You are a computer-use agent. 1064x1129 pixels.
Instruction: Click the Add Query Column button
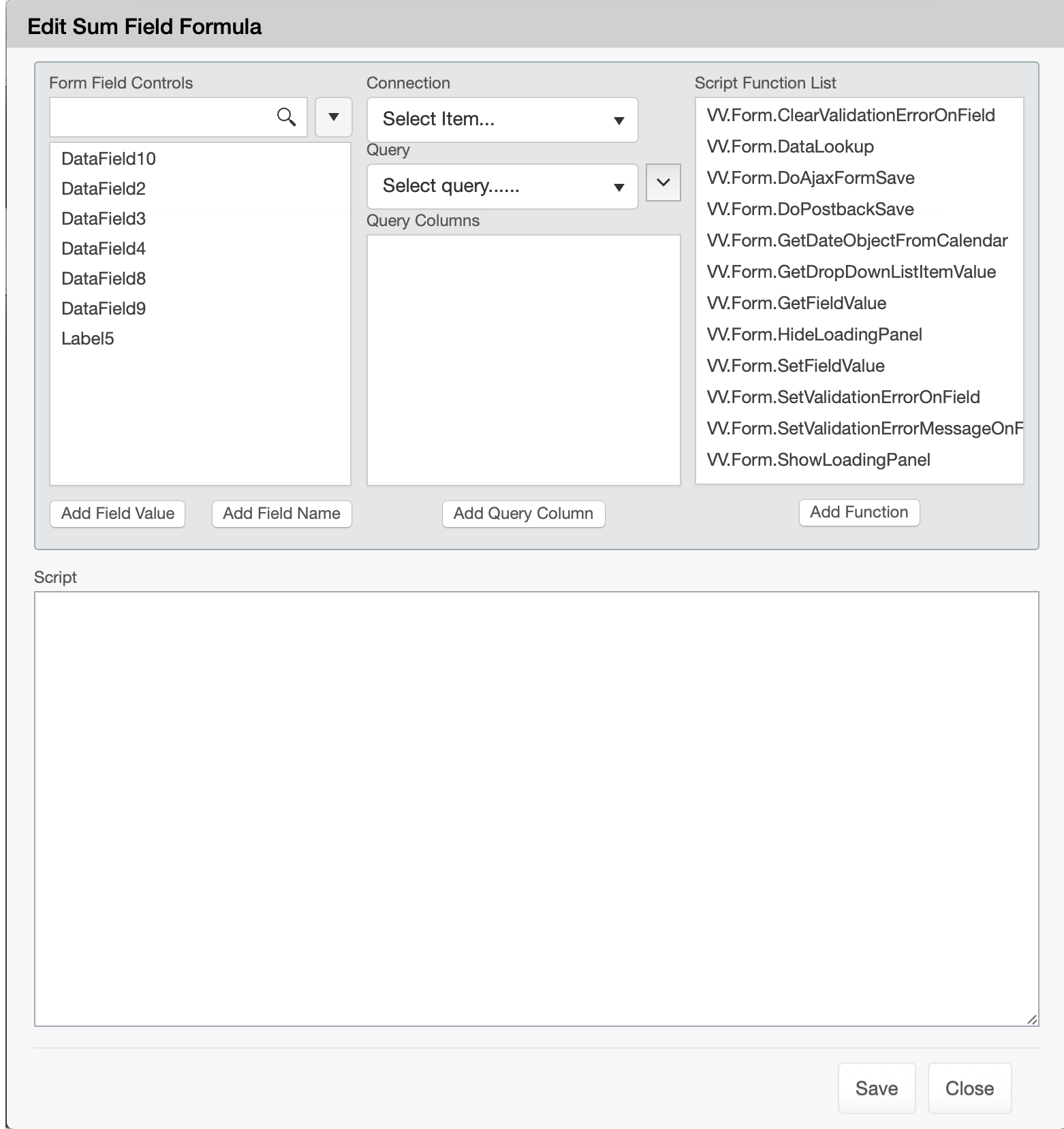point(524,513)
